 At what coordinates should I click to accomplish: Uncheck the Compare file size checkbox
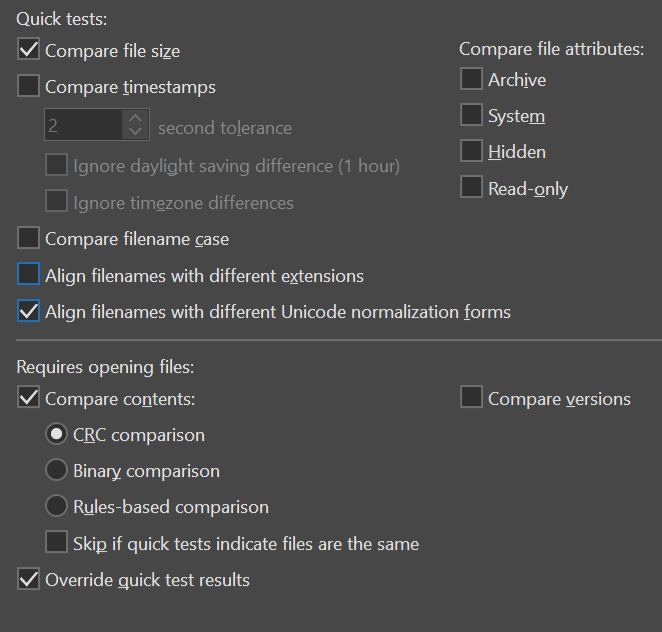click(x=29, y=50)
